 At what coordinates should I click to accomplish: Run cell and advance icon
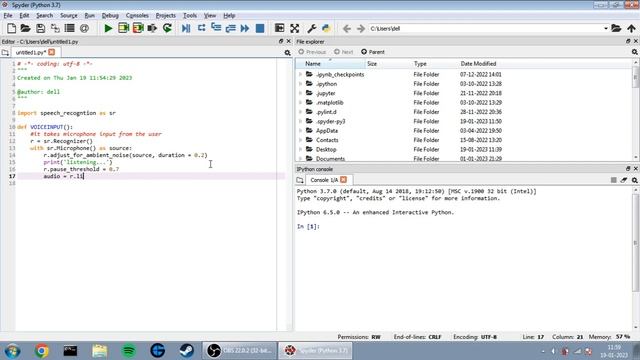(138, 28)
